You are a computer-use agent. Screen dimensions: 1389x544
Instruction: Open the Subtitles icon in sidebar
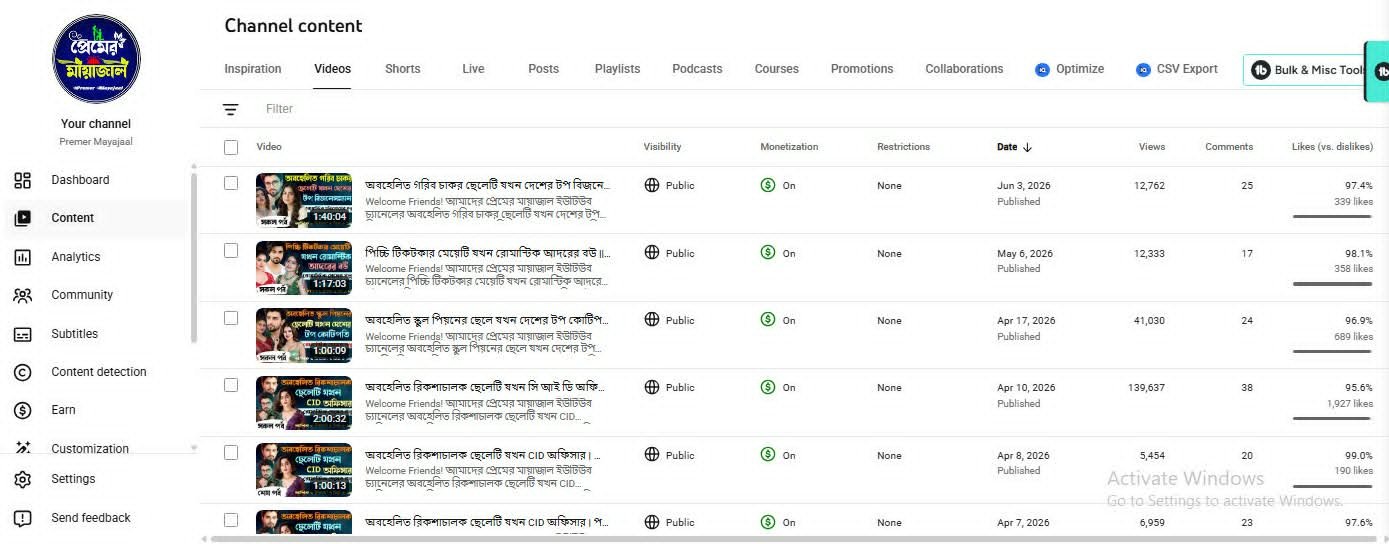pyautogui.click(x=22, y=334)
